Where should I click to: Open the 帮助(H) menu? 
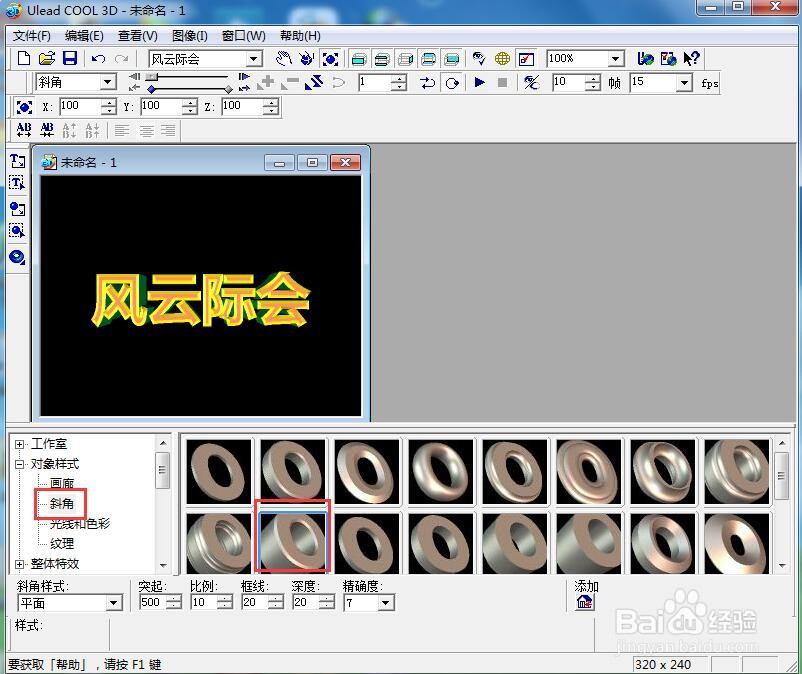coord(300,36)
